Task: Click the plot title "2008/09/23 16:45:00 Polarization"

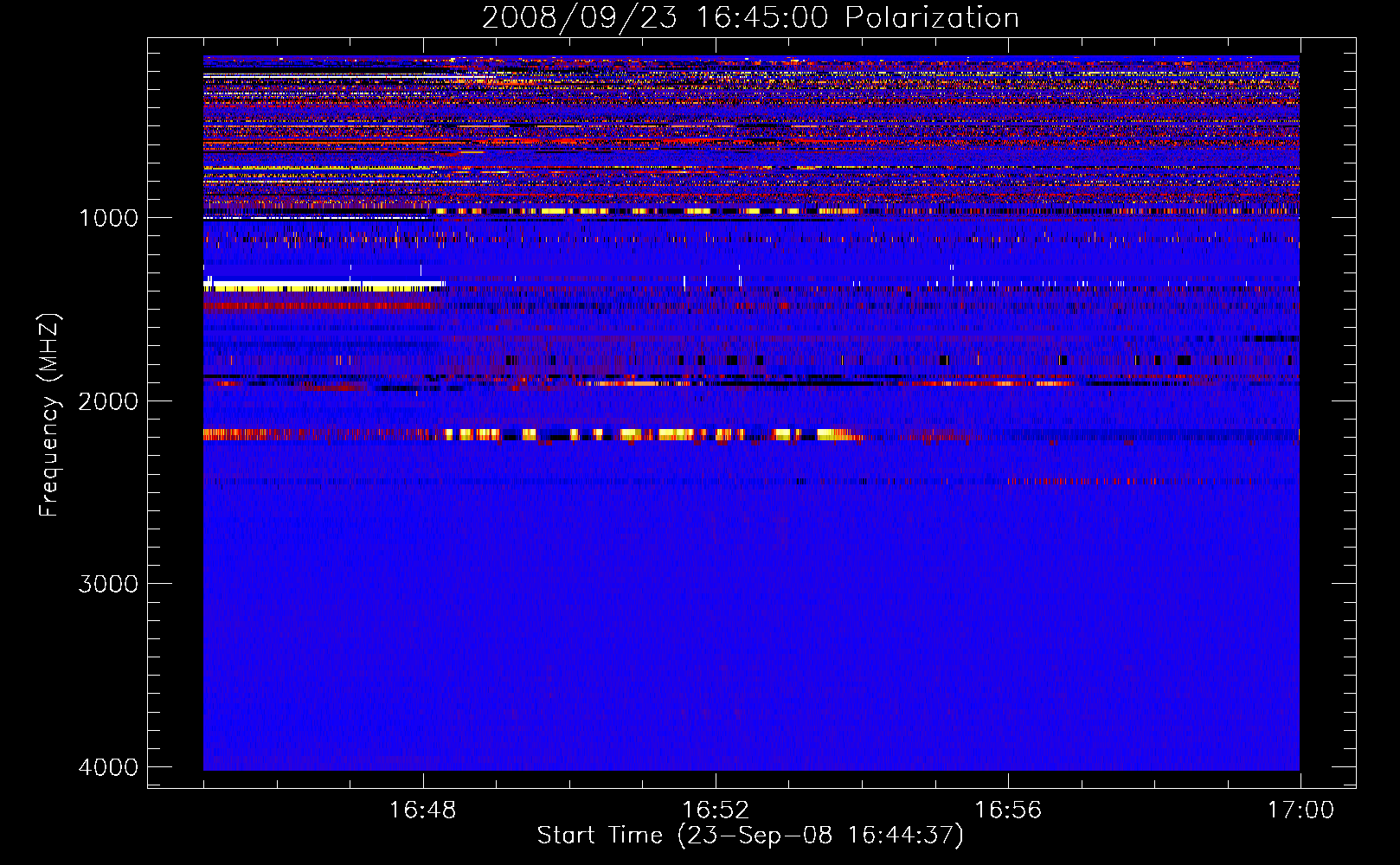Action: [750, 18]
